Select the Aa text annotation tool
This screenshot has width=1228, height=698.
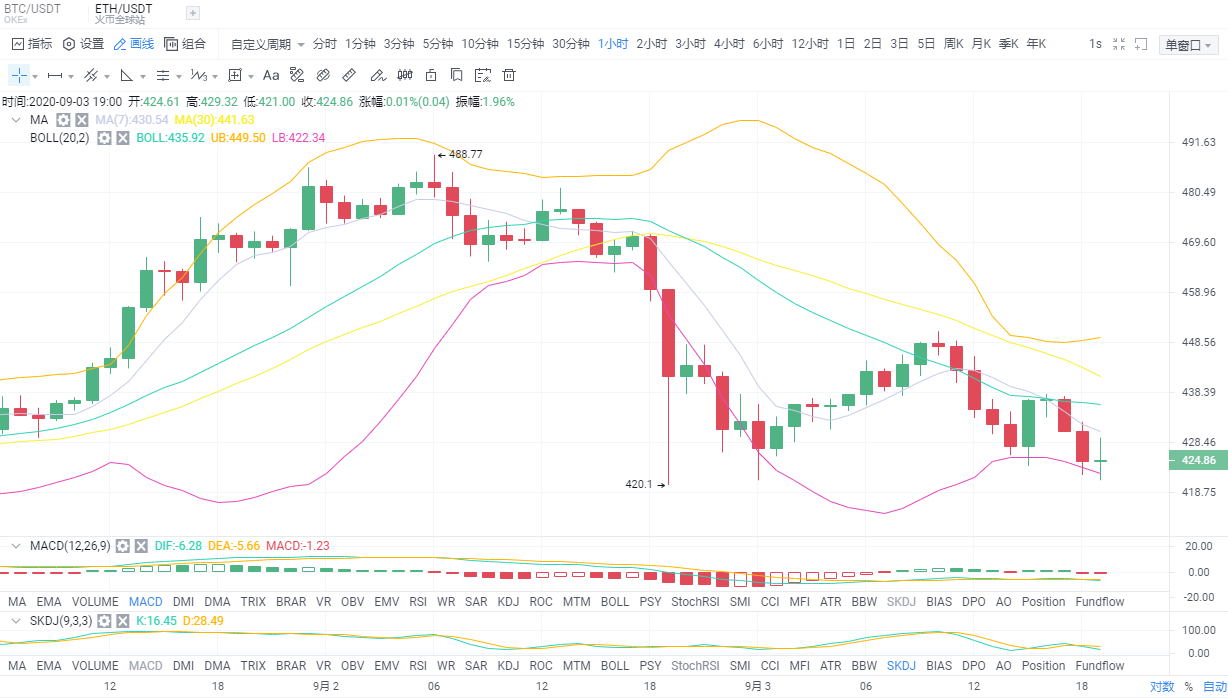[x=271, y=75]
